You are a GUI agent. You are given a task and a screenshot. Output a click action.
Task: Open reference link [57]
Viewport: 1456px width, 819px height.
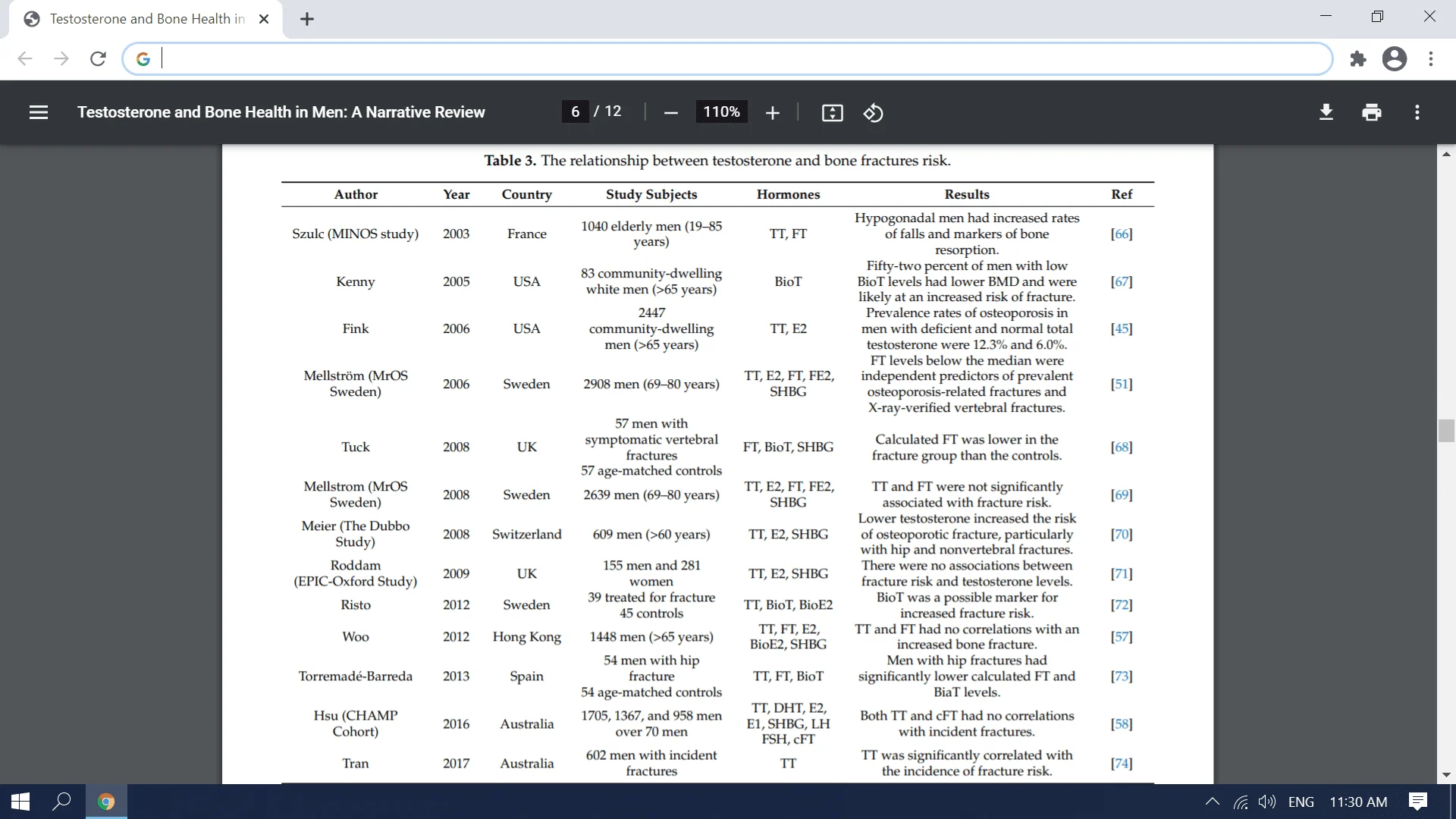point(1122,636)
